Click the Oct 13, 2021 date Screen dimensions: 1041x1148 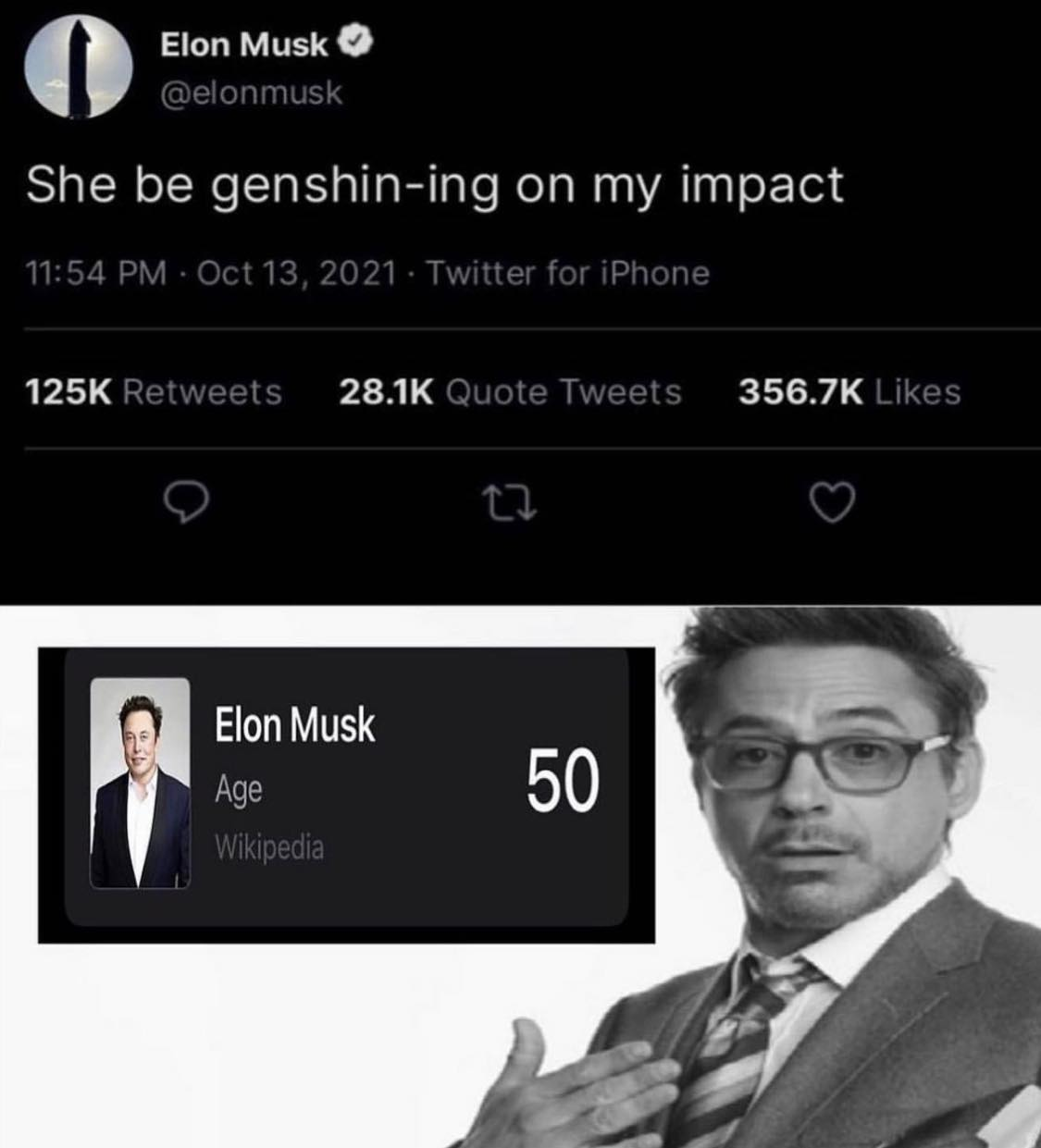point(297,273)
